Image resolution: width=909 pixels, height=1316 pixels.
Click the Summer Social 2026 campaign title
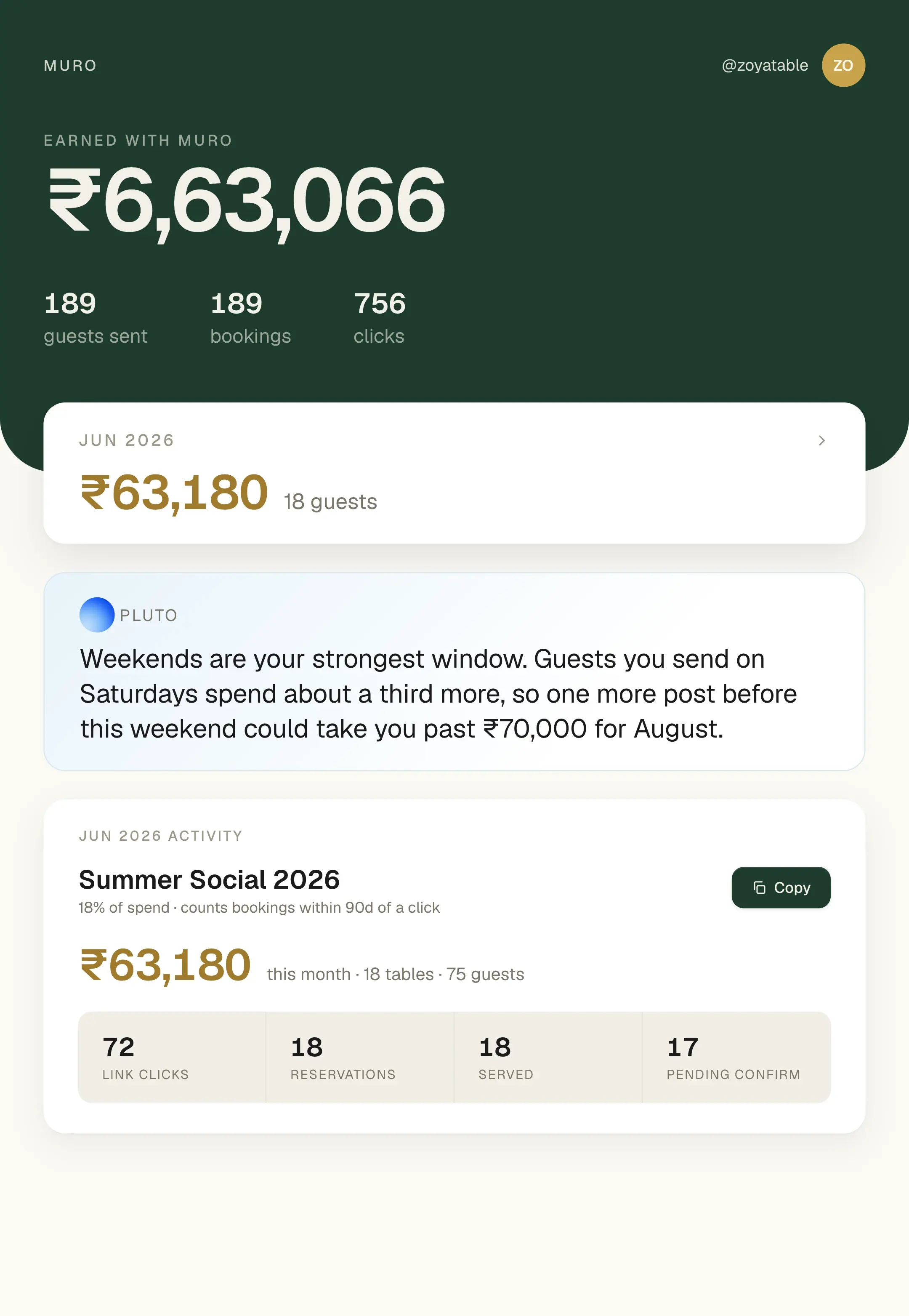pyautogui.click(x=209, y=879)
